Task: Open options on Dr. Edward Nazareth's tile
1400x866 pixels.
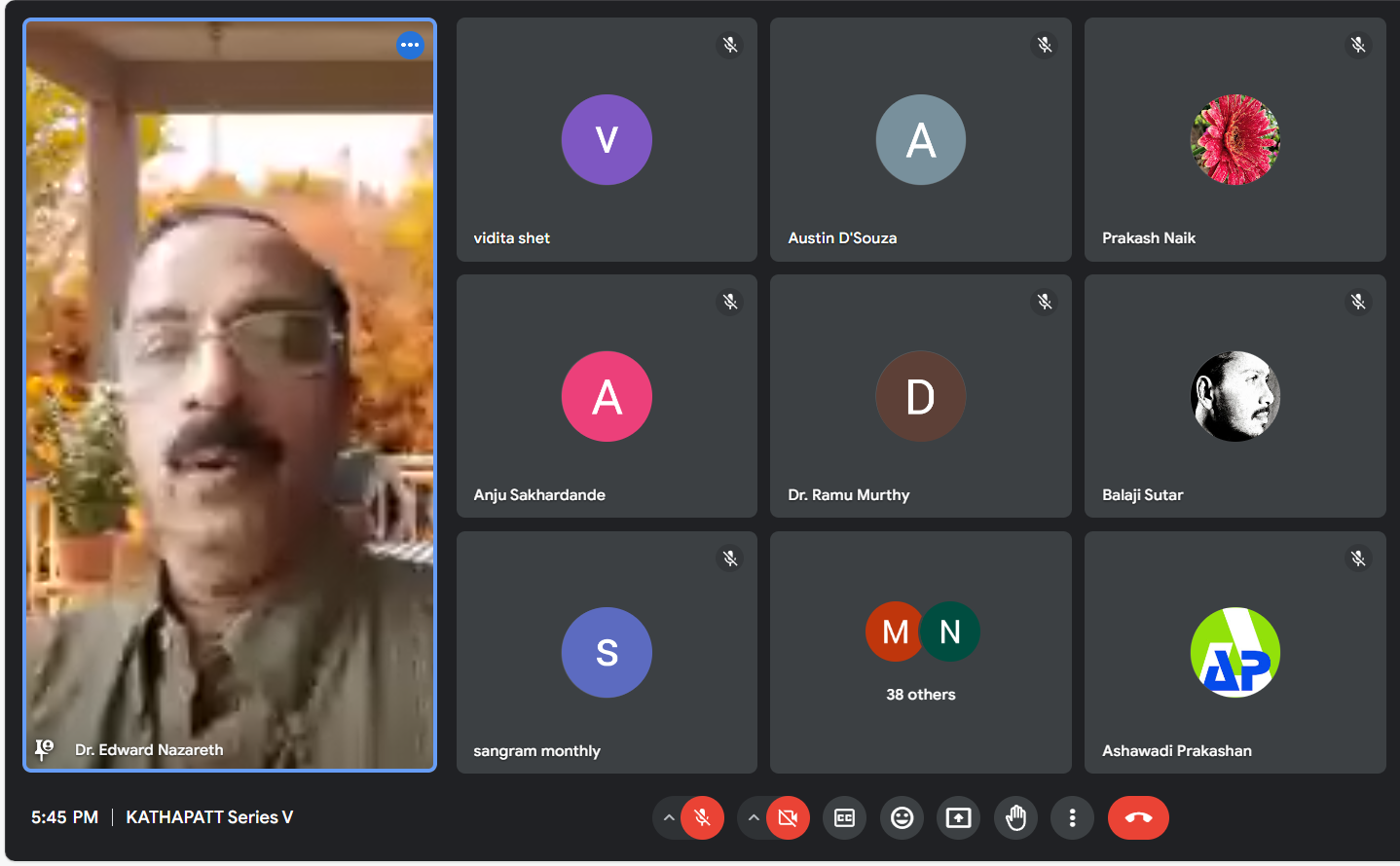Action: [410, 45]
